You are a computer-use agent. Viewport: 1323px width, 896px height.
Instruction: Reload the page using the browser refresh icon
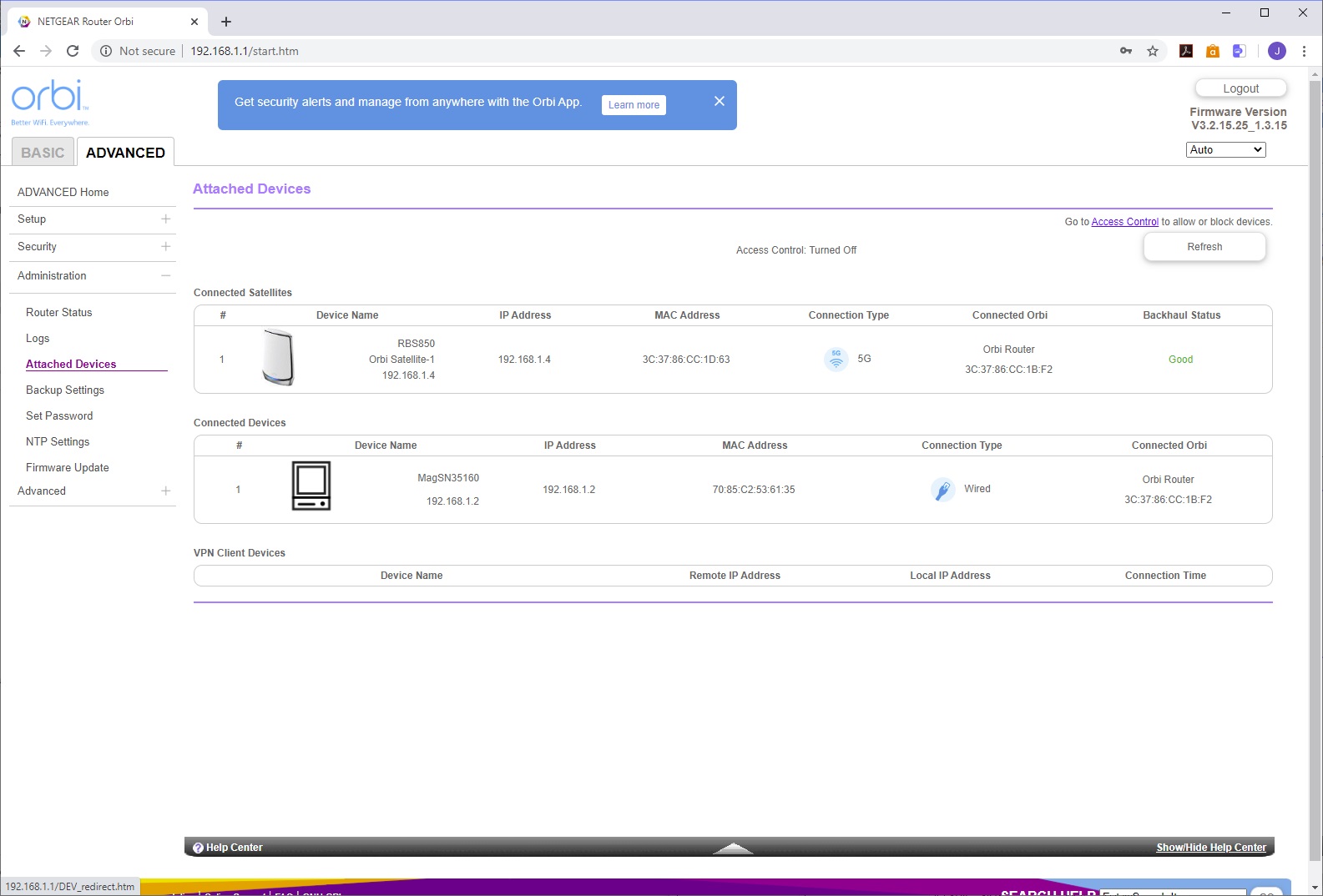[73, 51]
